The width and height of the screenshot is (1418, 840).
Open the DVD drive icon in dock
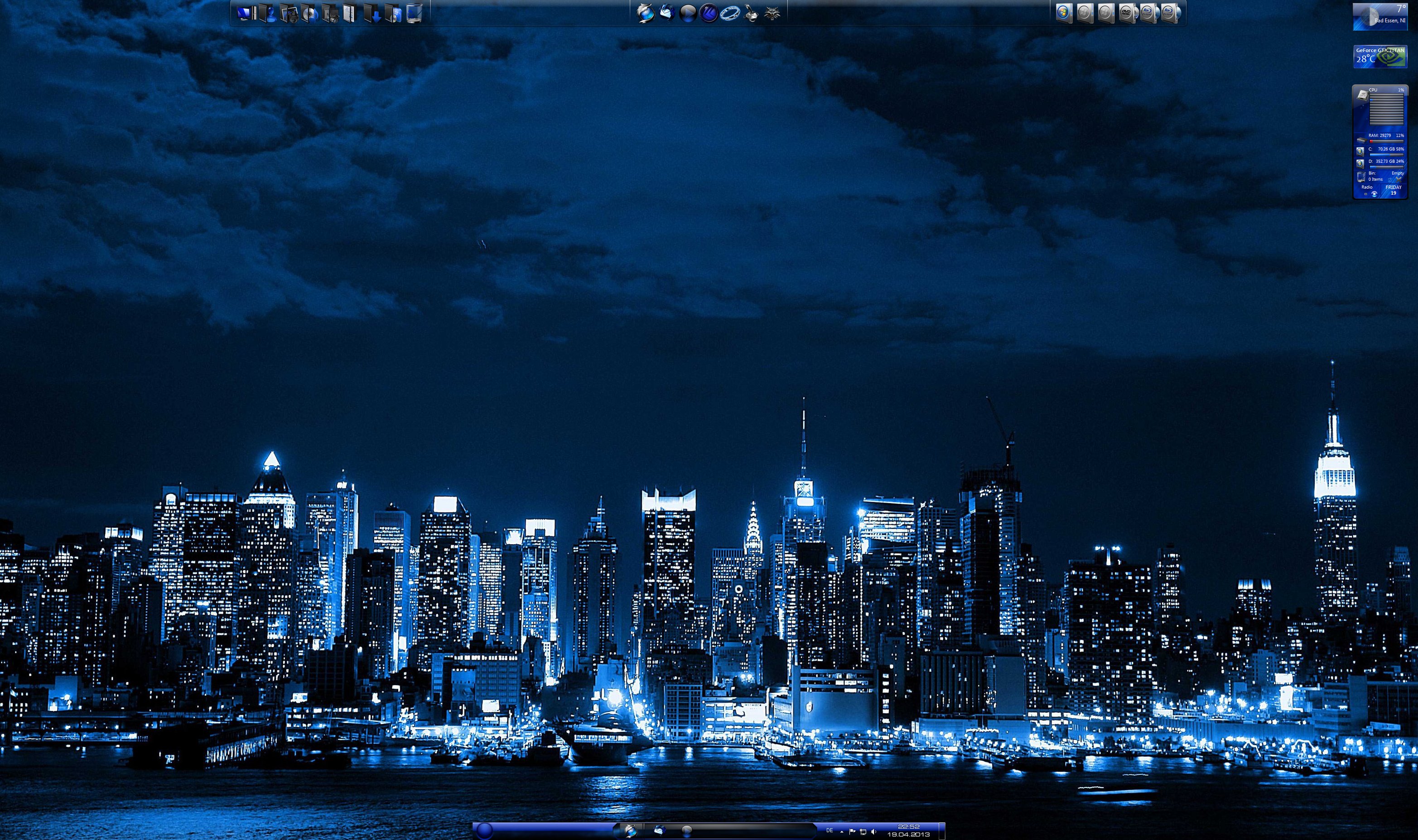coord(1127,13)
